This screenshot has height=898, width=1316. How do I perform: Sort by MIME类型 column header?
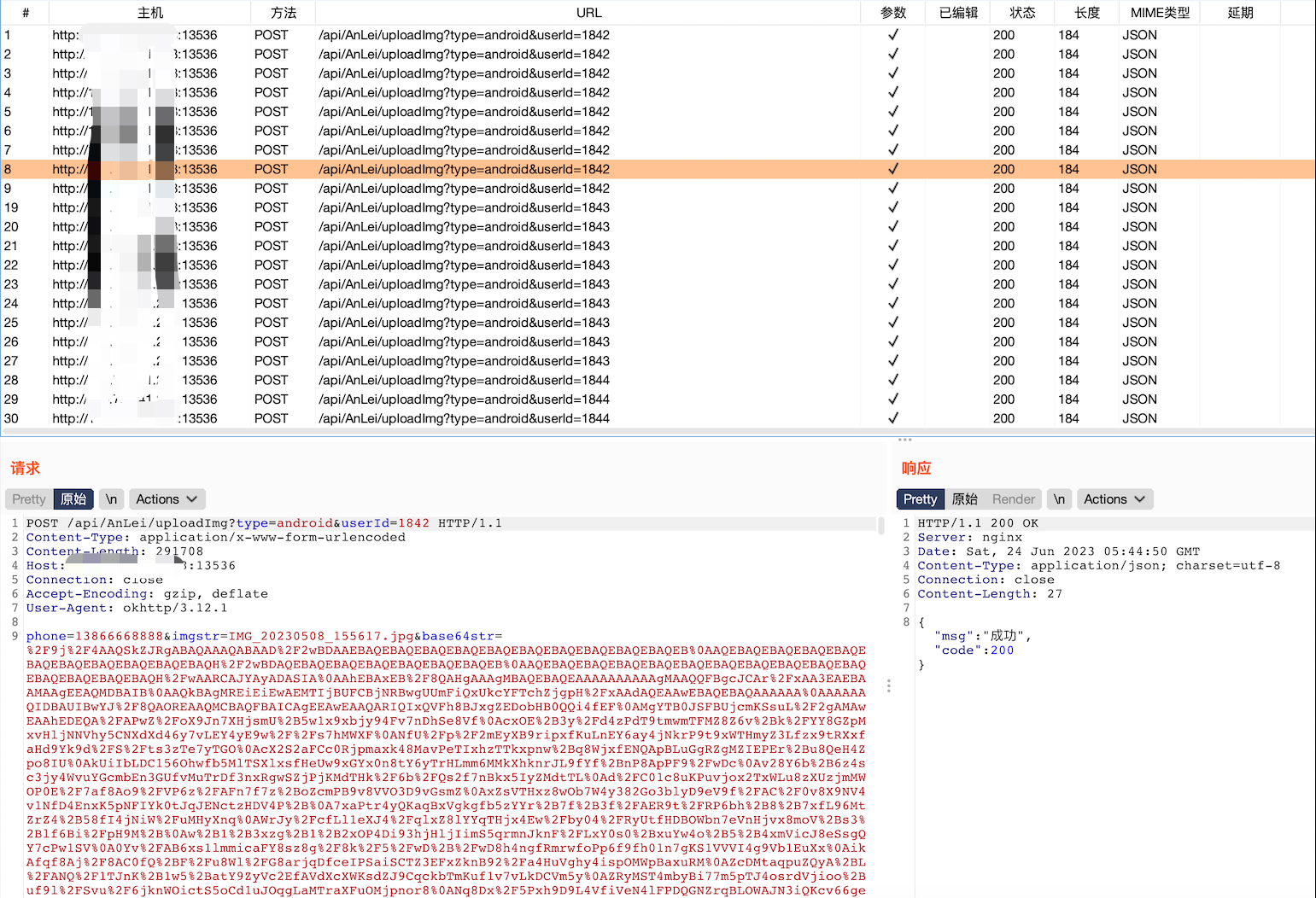1160,13
